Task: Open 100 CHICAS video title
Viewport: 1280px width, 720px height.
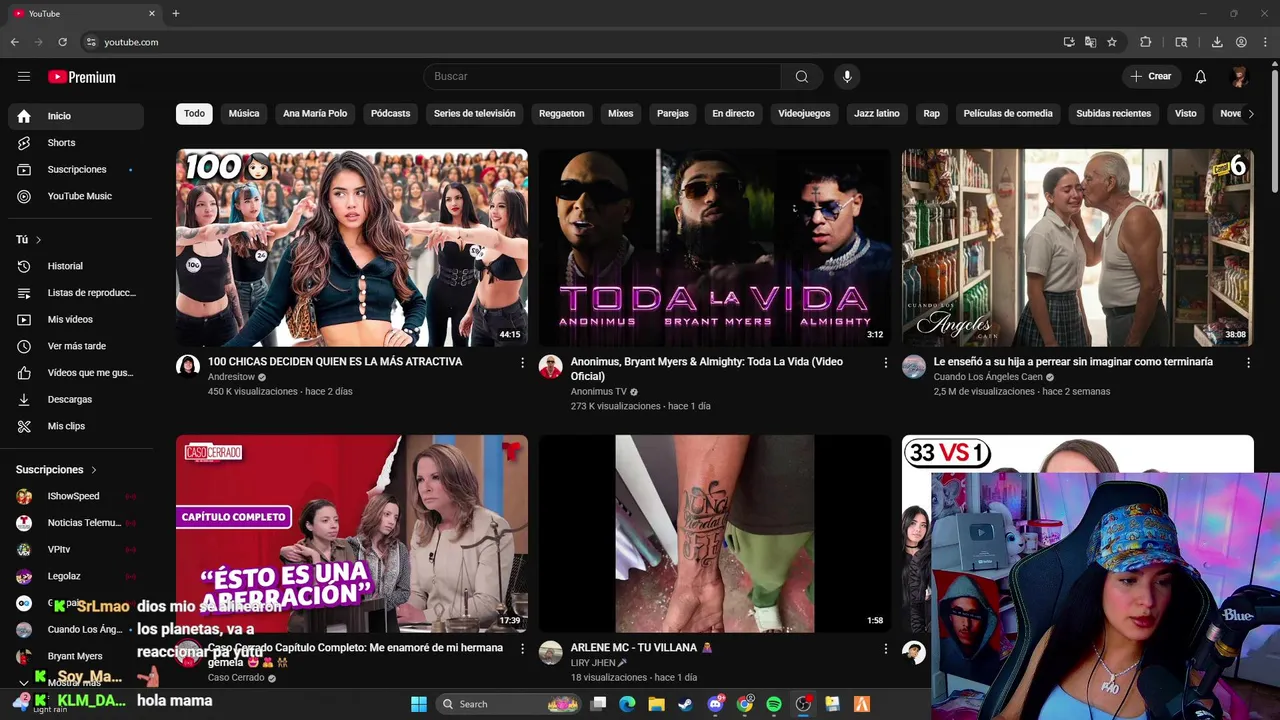Action: (335, 362)
